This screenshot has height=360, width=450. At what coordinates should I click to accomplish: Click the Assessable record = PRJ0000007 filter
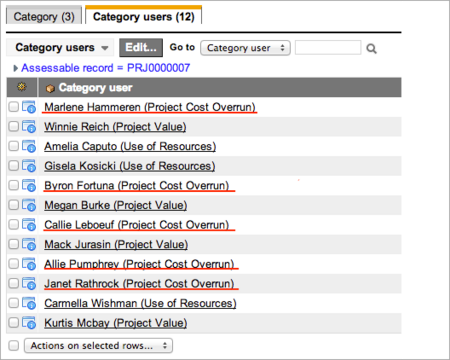(x=106, y=68)
